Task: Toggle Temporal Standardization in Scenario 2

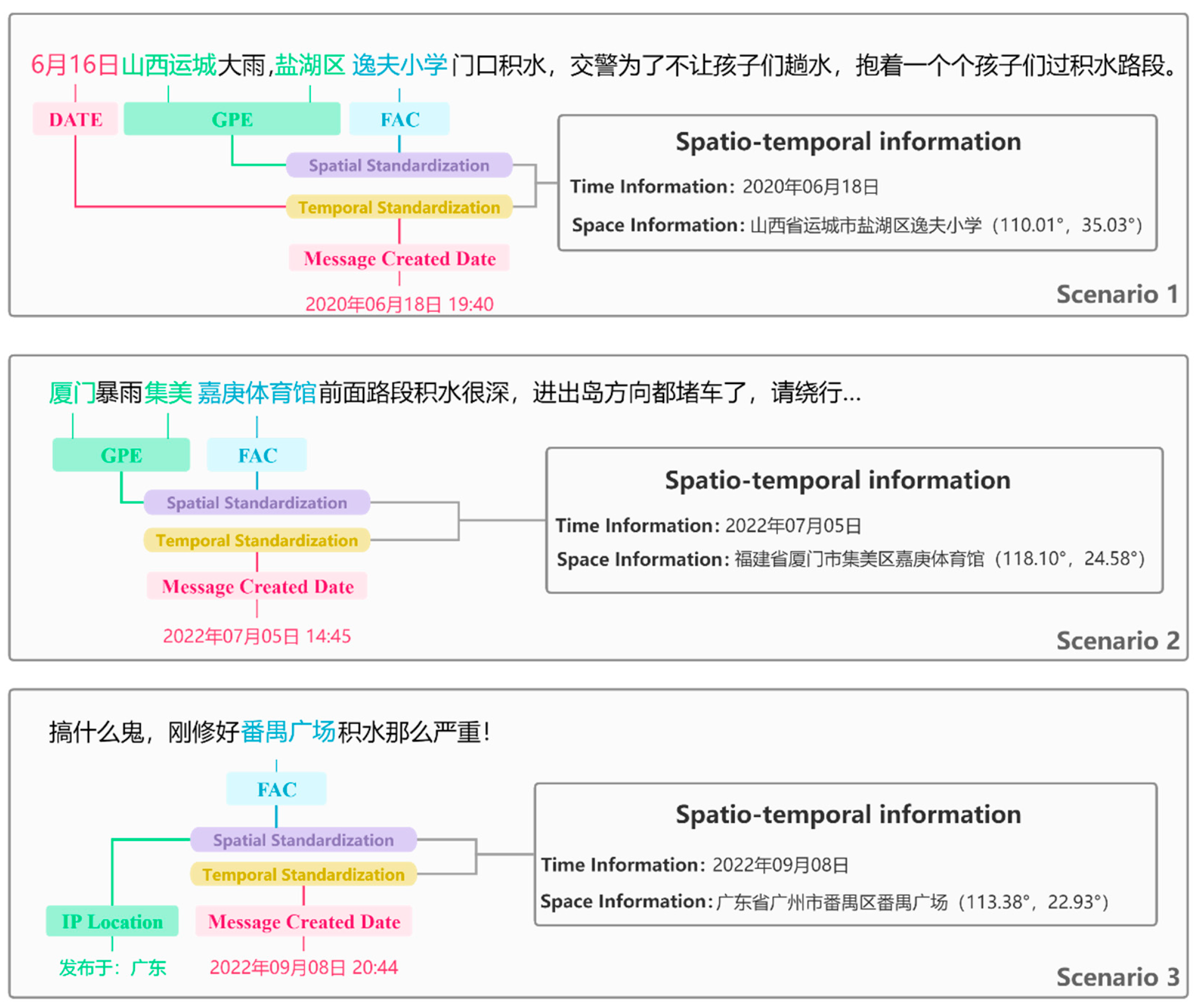Action: pos(256,539)
